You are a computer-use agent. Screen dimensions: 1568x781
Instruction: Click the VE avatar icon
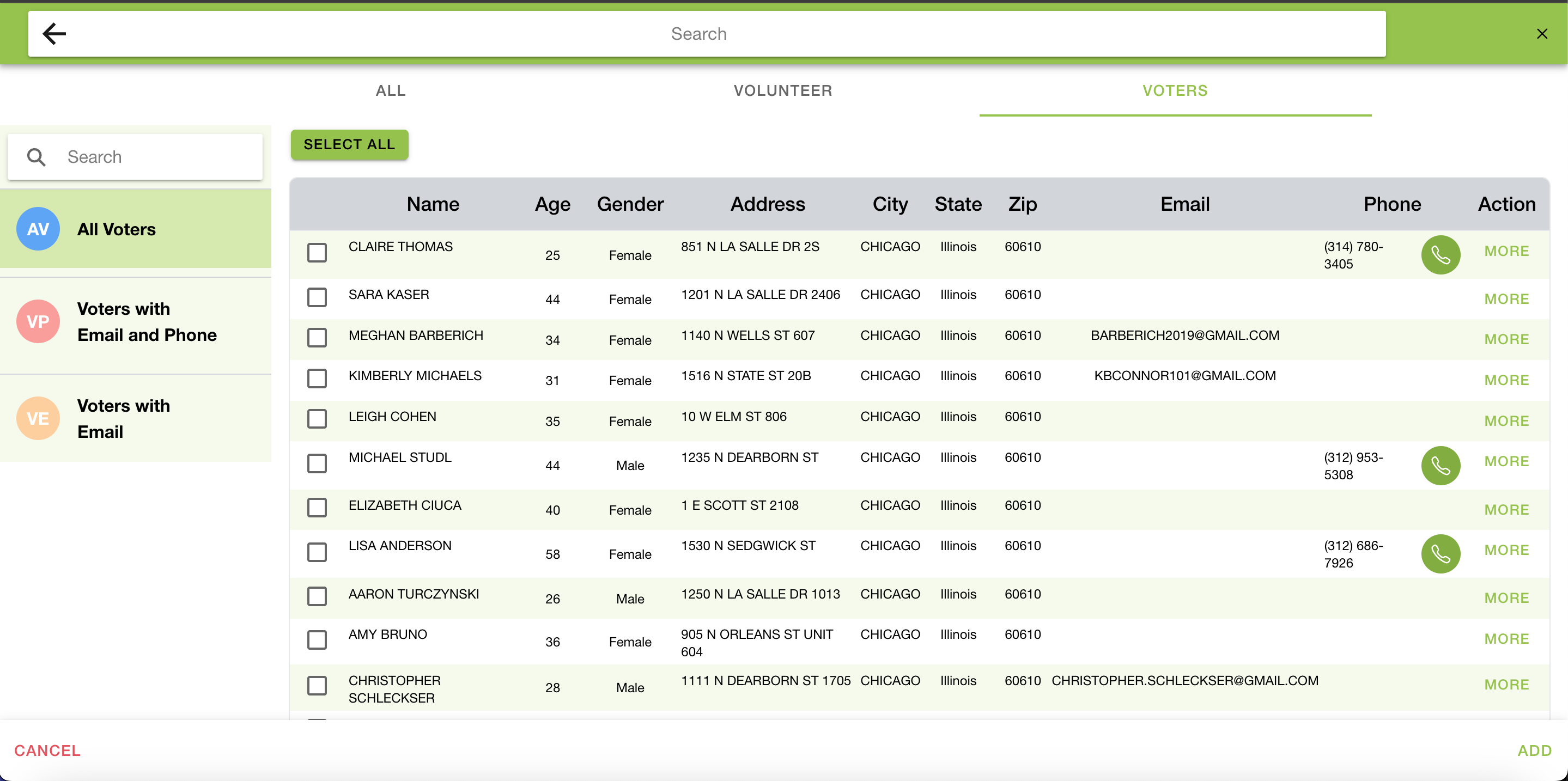pyautogui.click(x=38, y=418)
